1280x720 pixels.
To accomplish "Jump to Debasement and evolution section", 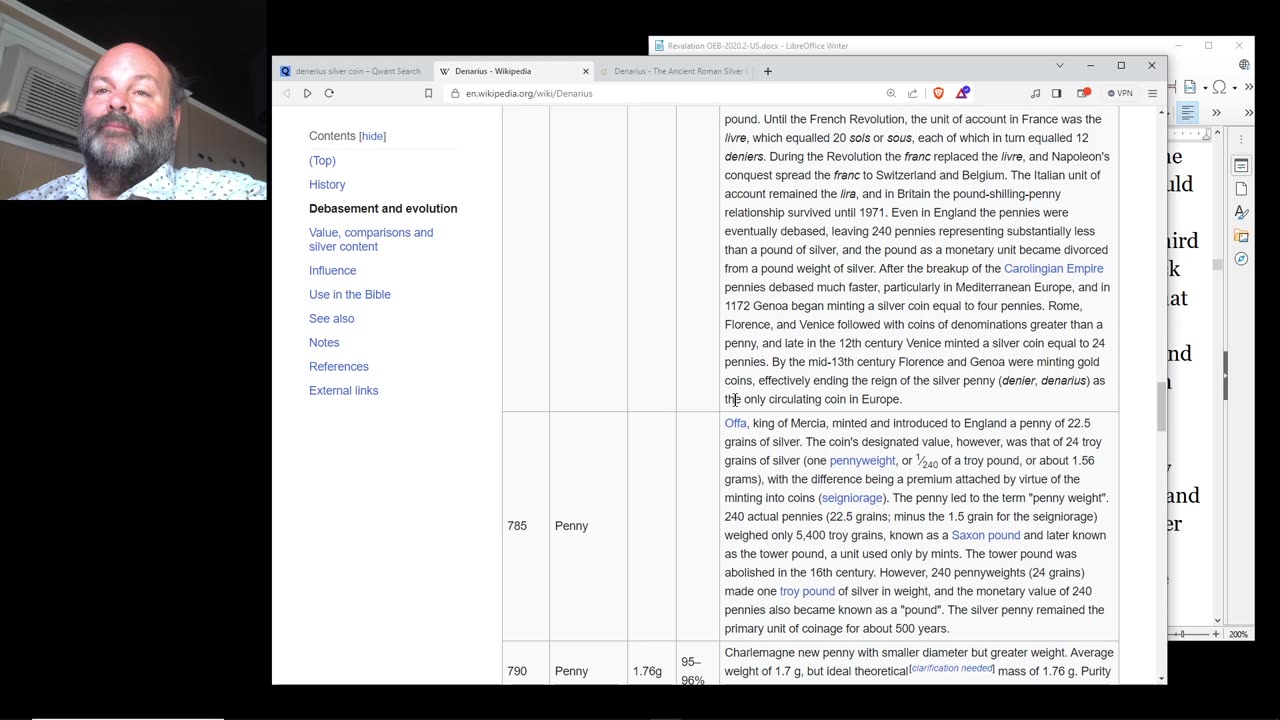I will [383, 208].
